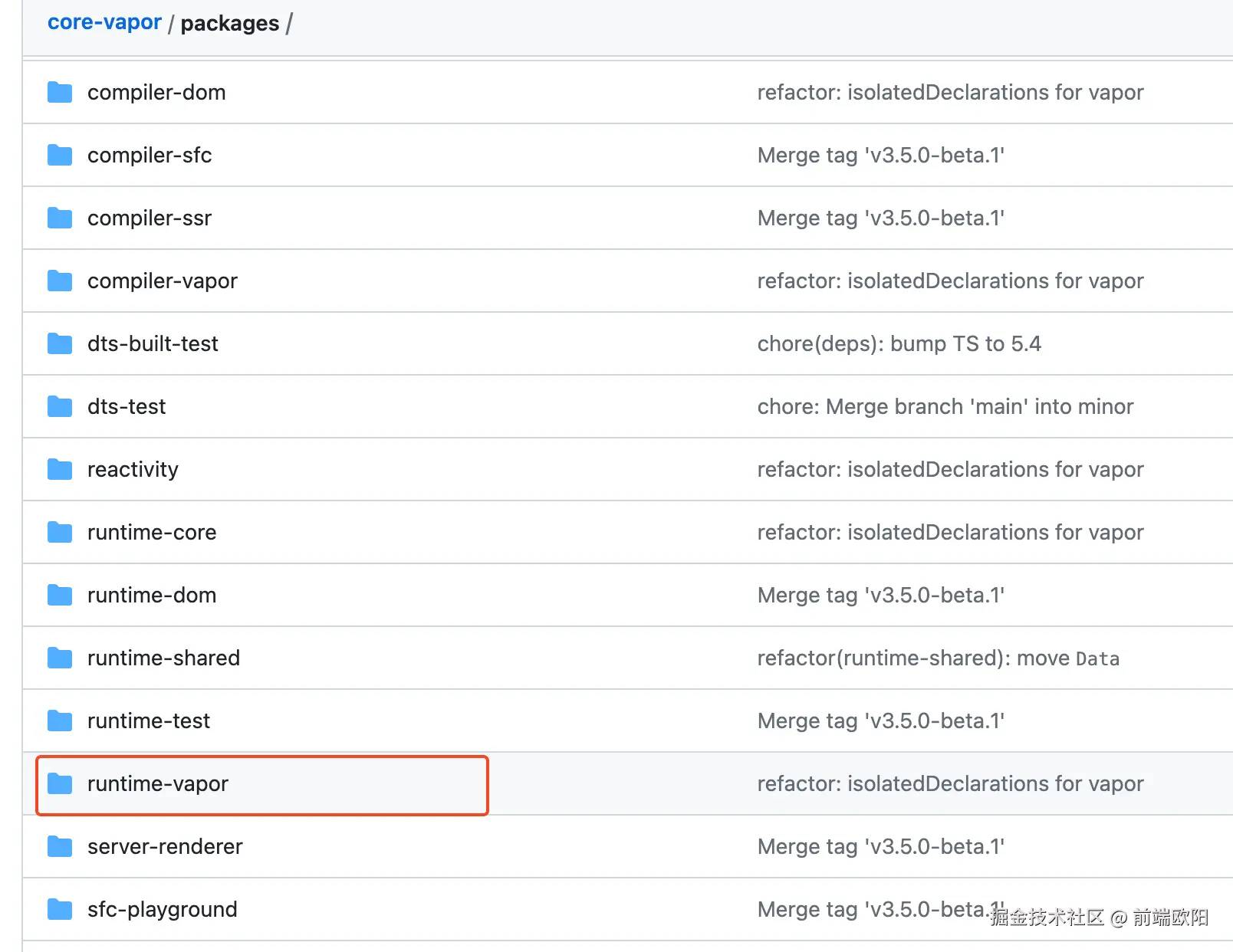Open the runtime-test directory link
The width and height of the screenshot is (1233, 952).
149,721
